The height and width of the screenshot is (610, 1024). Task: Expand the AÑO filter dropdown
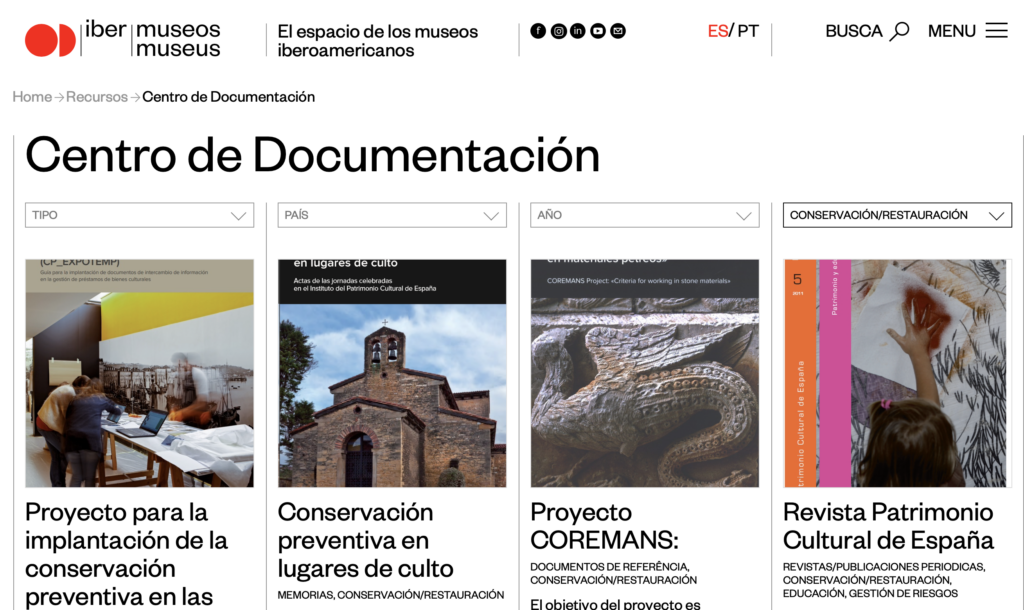(x=645, y=215)
